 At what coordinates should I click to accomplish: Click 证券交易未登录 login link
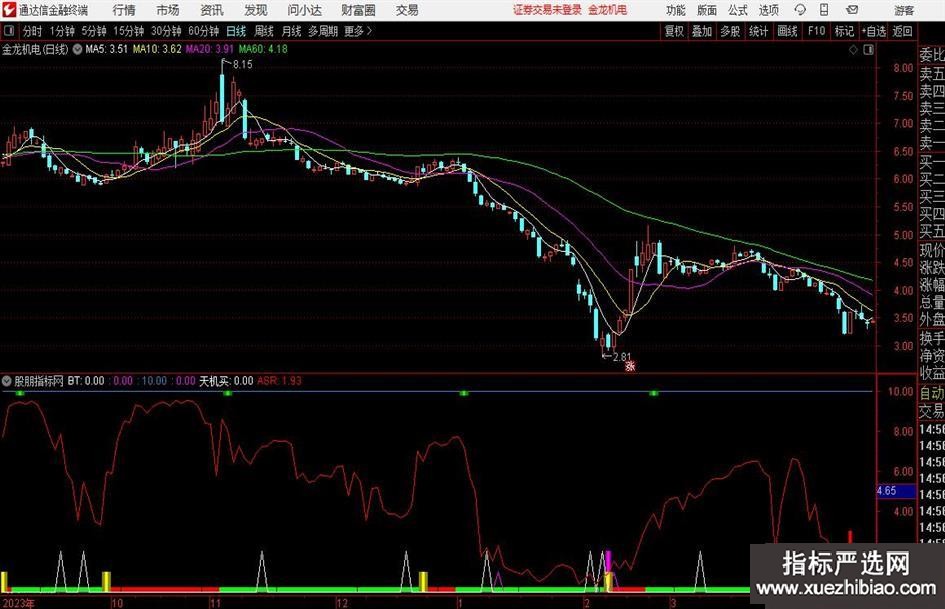click(x=547, y=10)
